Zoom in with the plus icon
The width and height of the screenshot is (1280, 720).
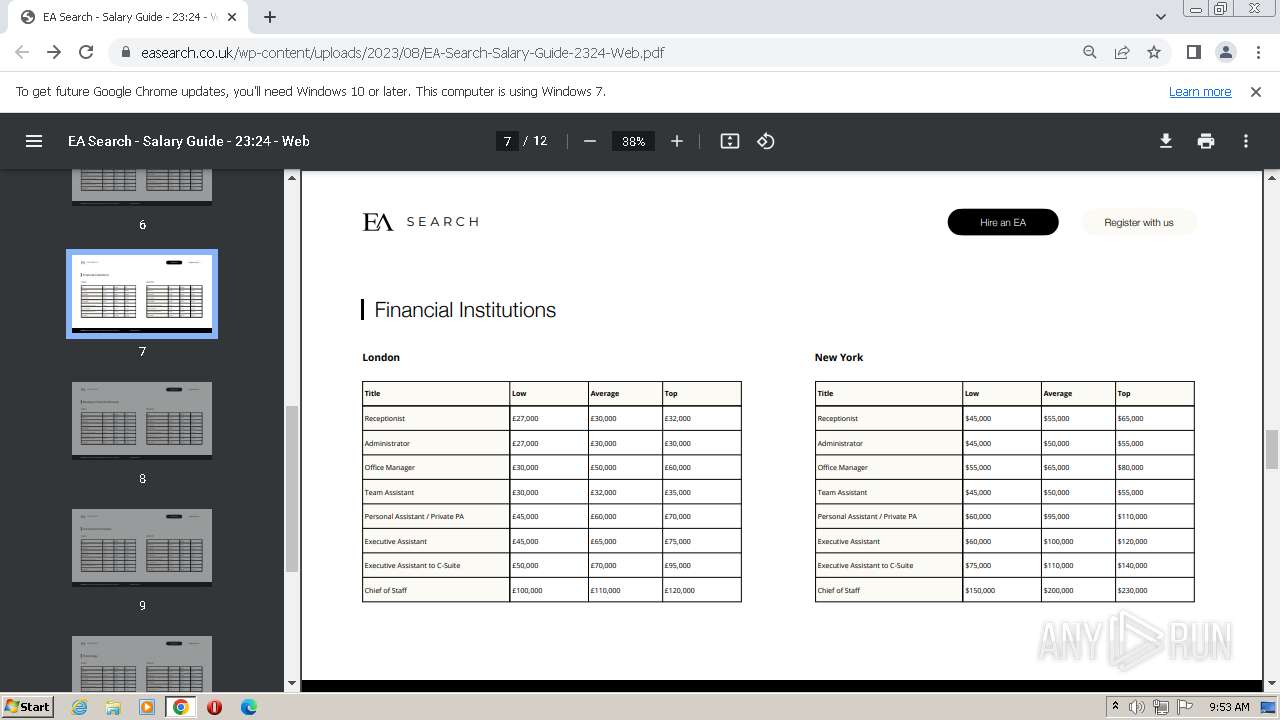(677, 141)
